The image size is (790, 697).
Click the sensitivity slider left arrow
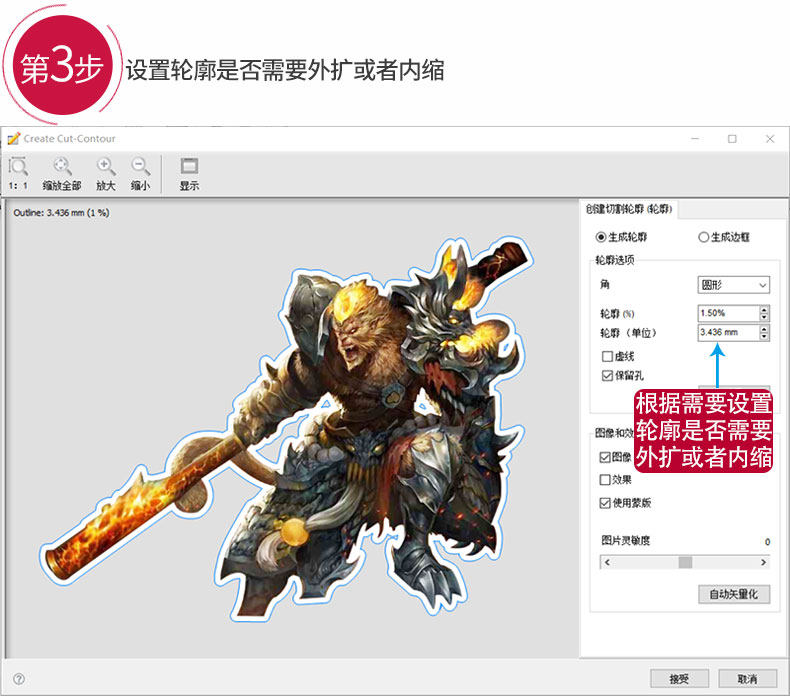coord(607,562)
